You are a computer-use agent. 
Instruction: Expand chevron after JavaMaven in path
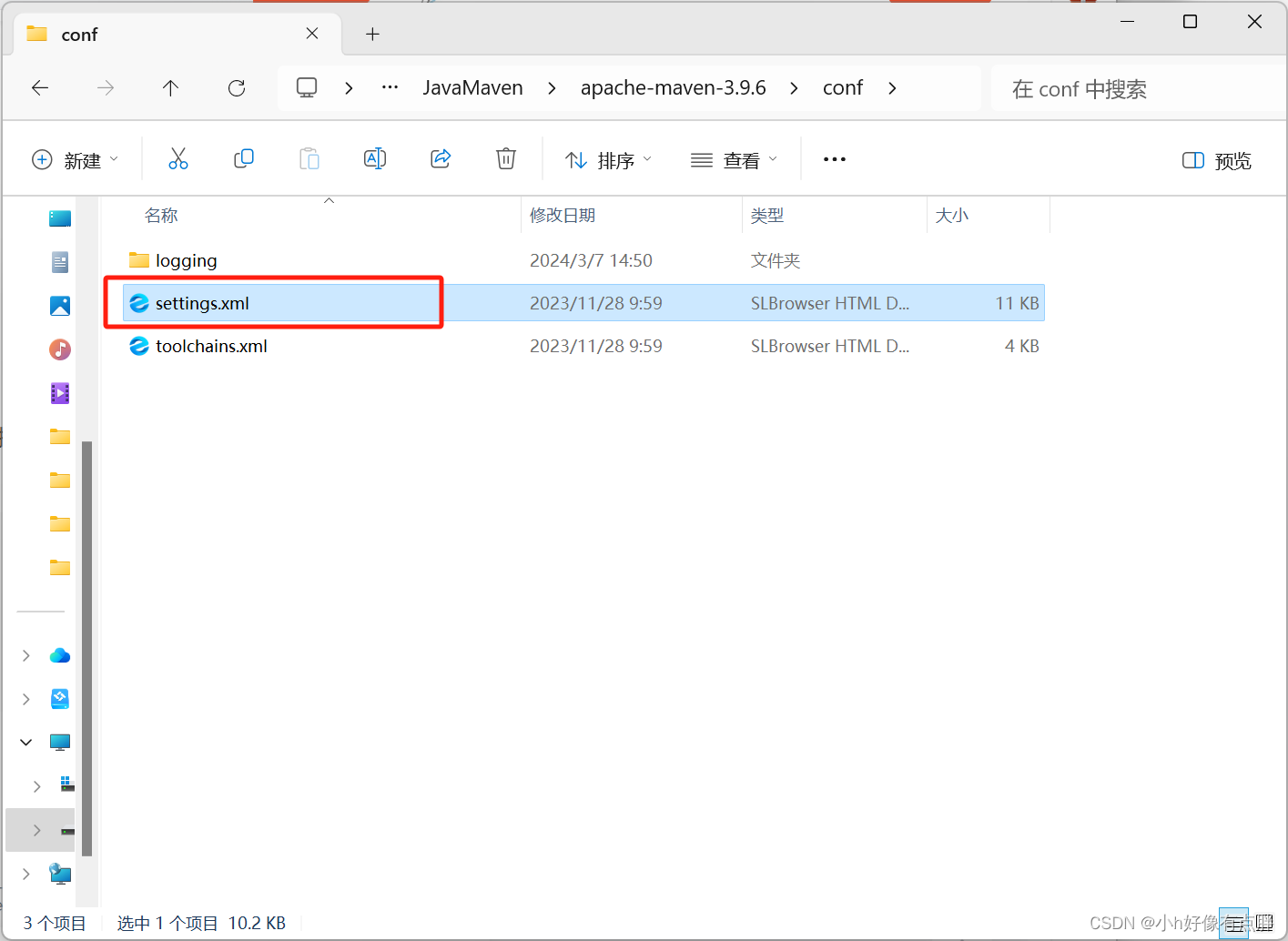553,88
